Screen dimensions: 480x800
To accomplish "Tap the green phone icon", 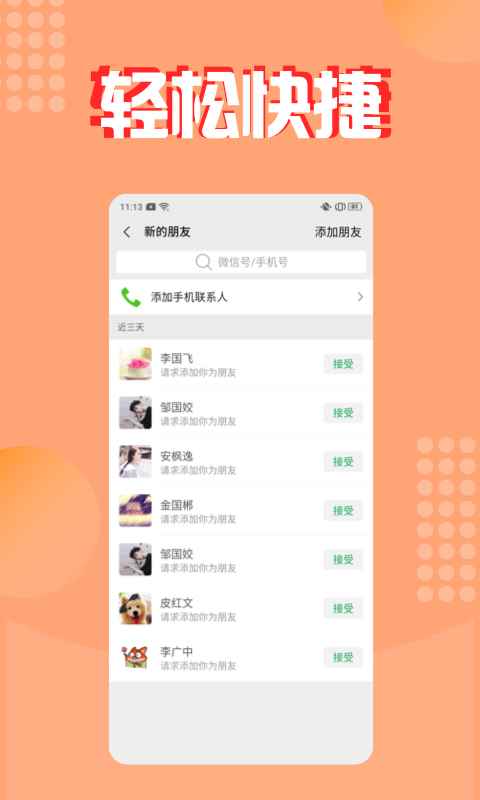I will (131, 297).
